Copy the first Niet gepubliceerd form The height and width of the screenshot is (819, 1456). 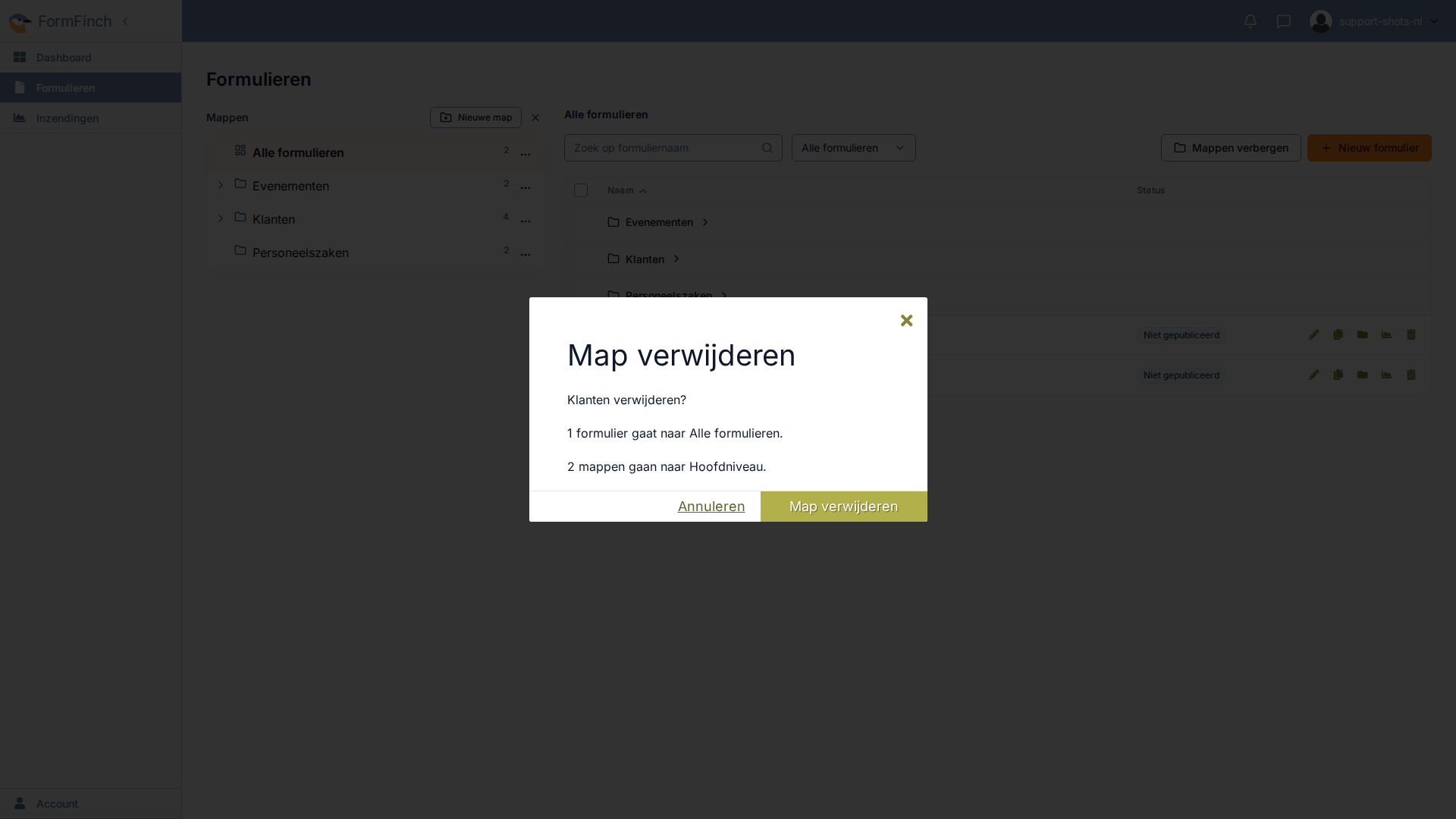tap(1338, 334)
